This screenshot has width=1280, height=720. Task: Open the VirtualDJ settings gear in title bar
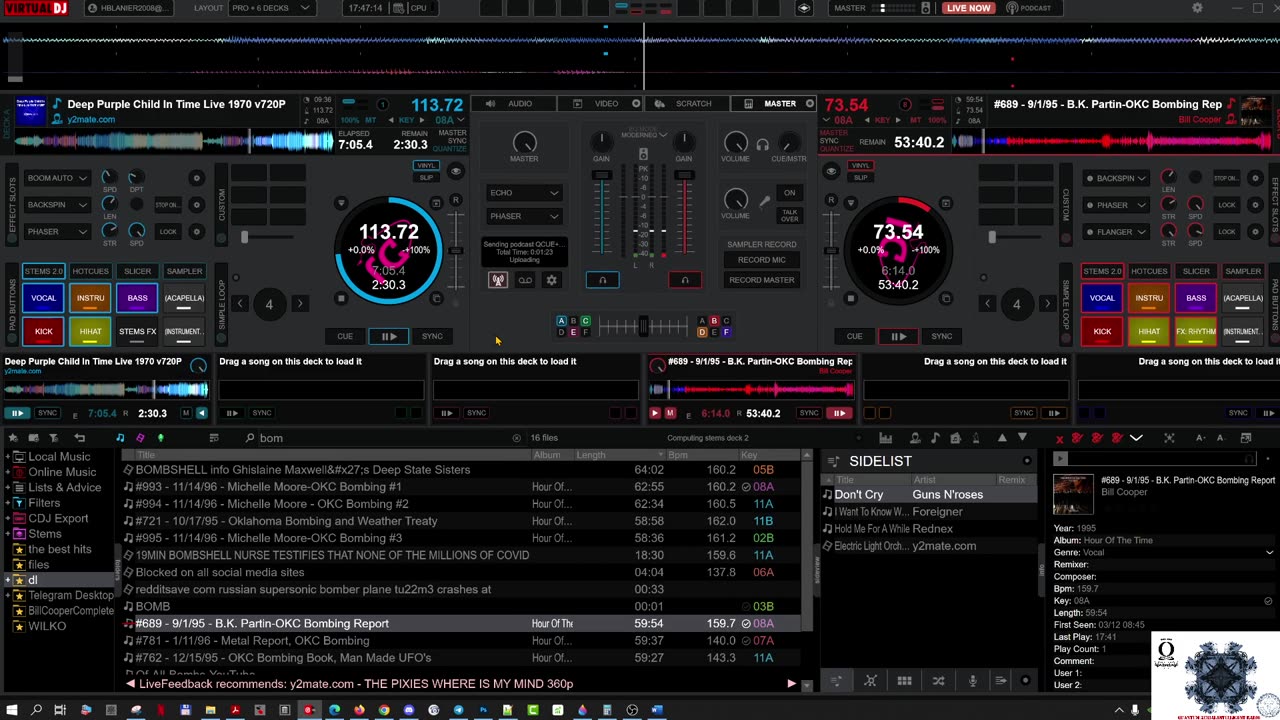[1198, 8]
